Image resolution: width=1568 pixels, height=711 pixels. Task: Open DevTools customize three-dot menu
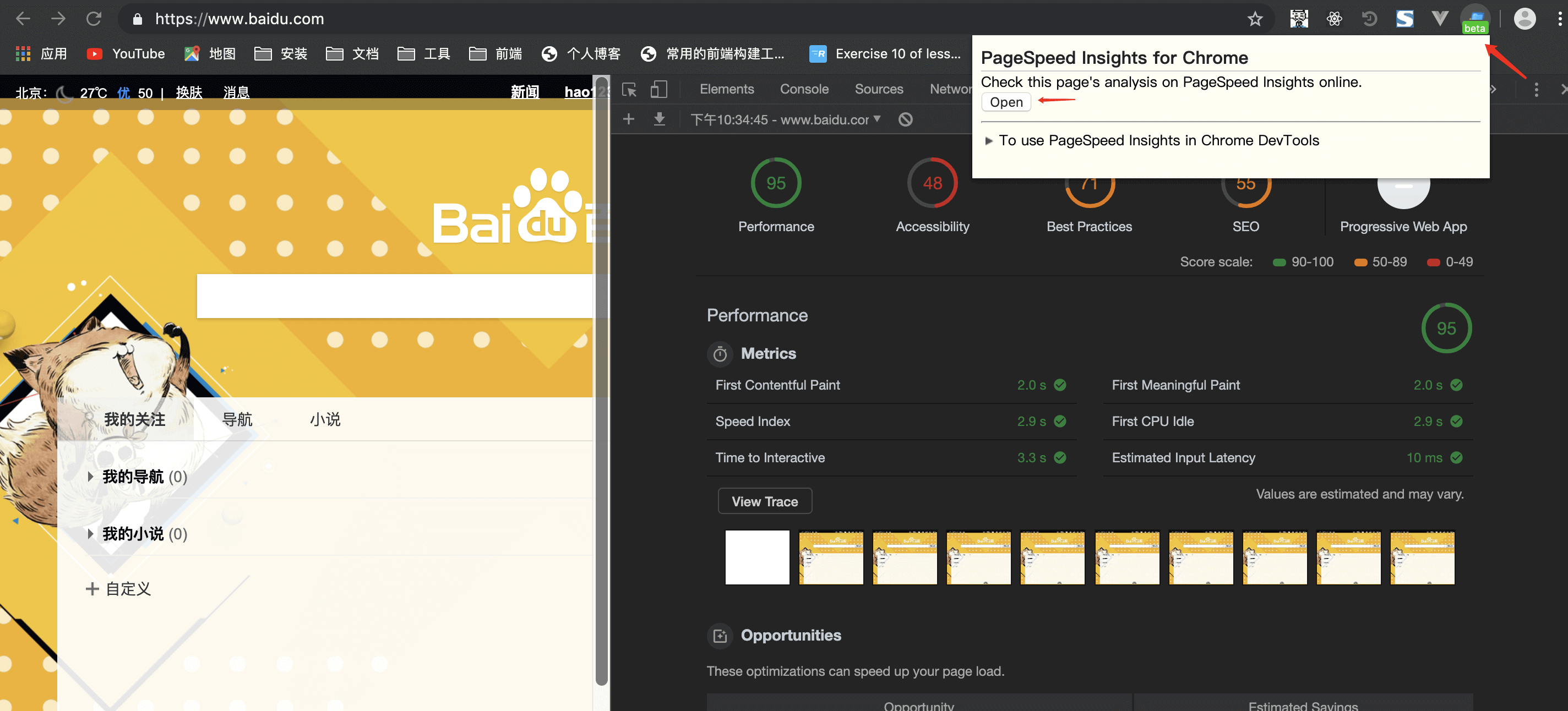click(1536, 89)
